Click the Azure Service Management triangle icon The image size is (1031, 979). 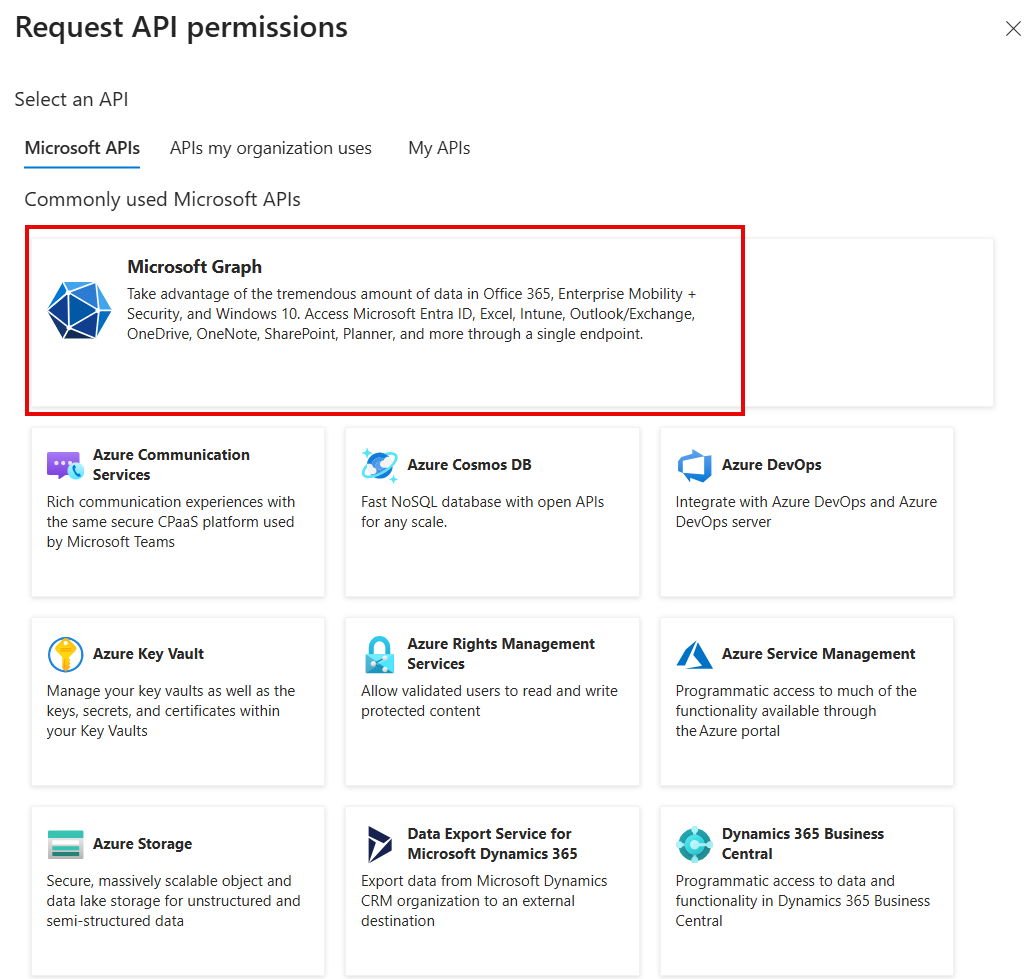pos(694,654)
